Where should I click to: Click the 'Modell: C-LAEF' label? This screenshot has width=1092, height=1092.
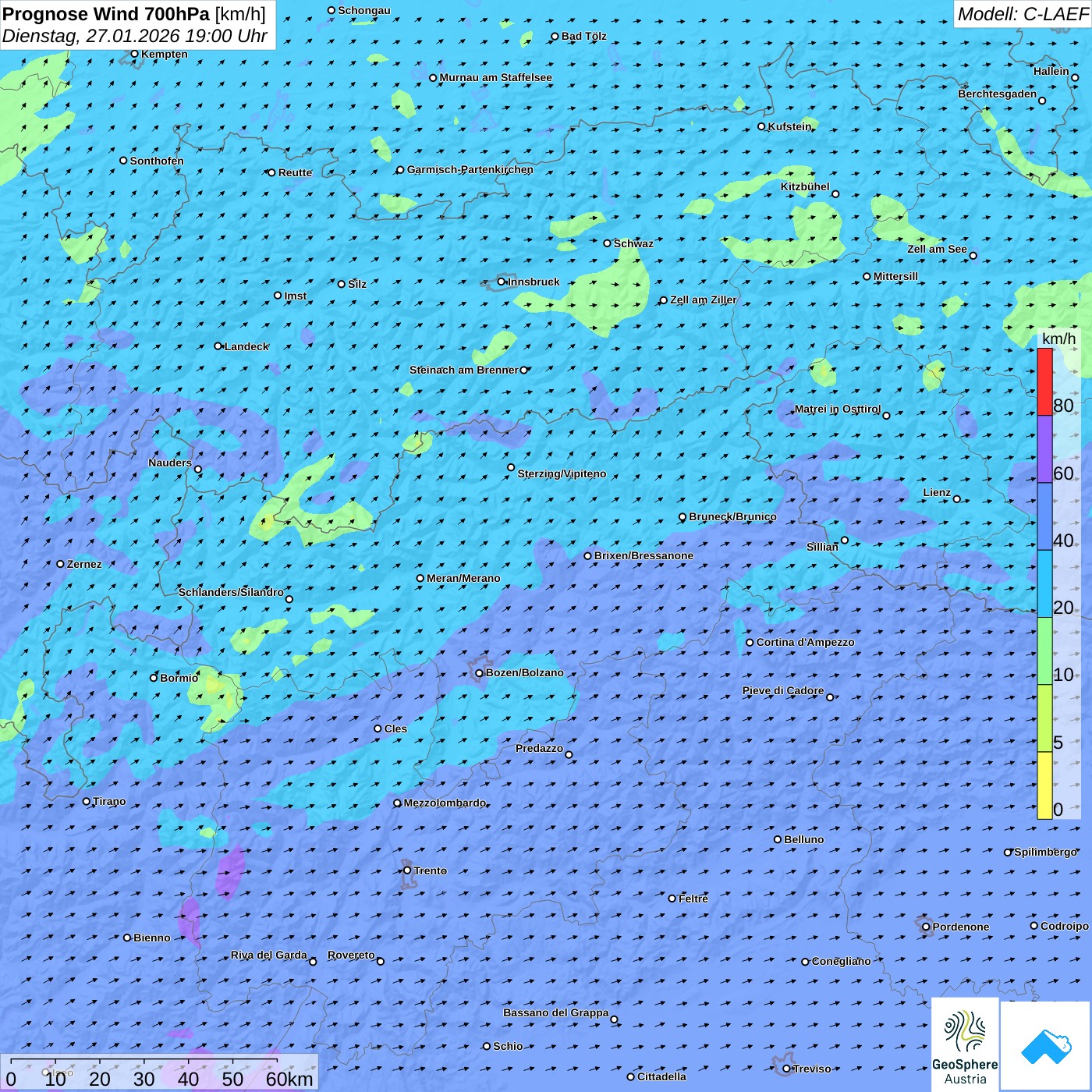[1023, 14]
